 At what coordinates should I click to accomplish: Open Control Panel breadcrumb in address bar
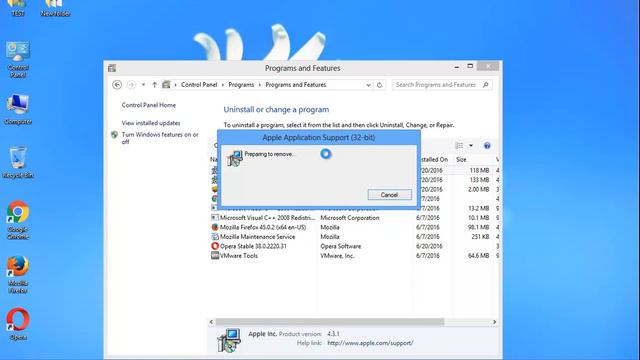pos(199,84)
